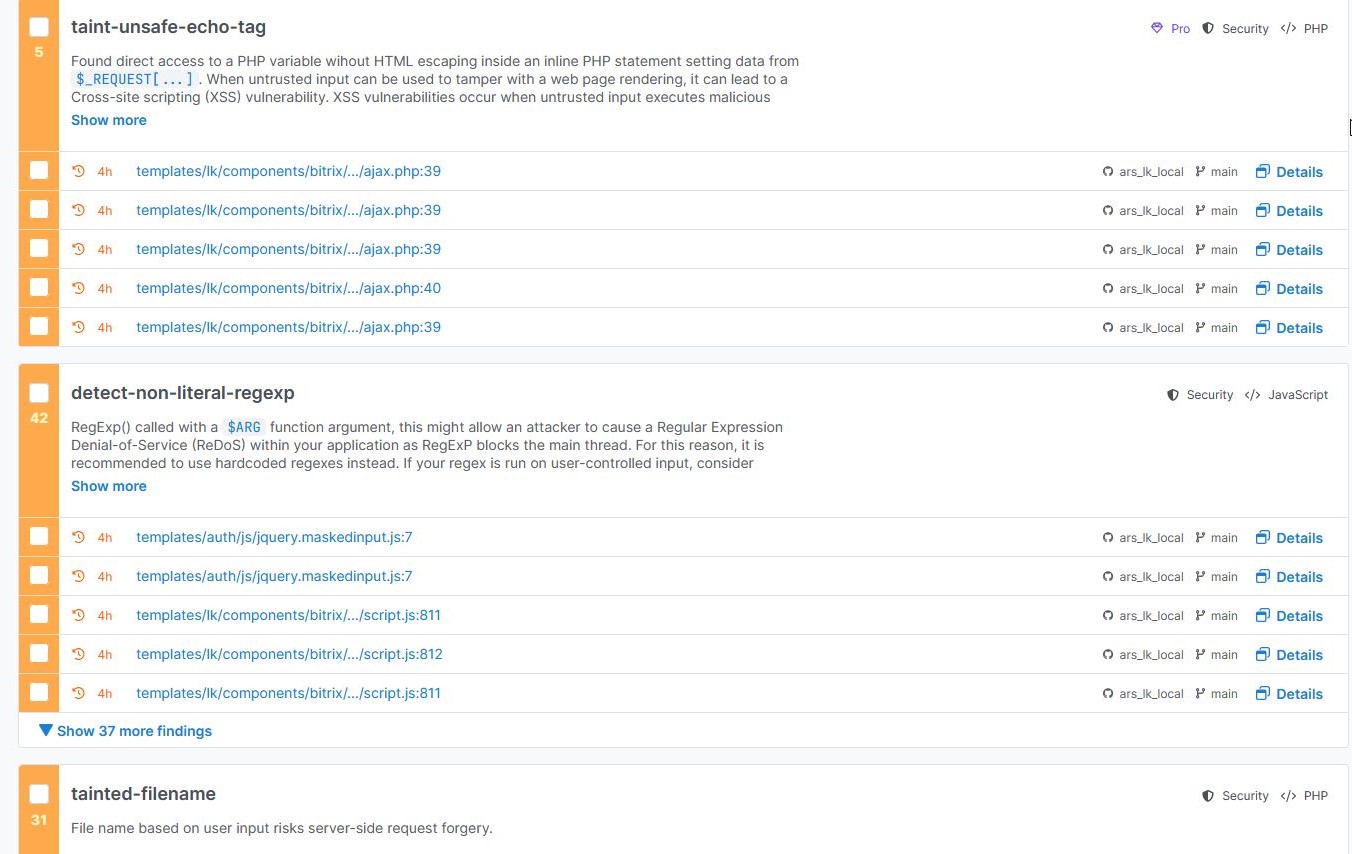Open Details for first jquery.maskedinput.js finding
The height and width of the screenshot is (854, 1352).
(x=1299, y=538)
